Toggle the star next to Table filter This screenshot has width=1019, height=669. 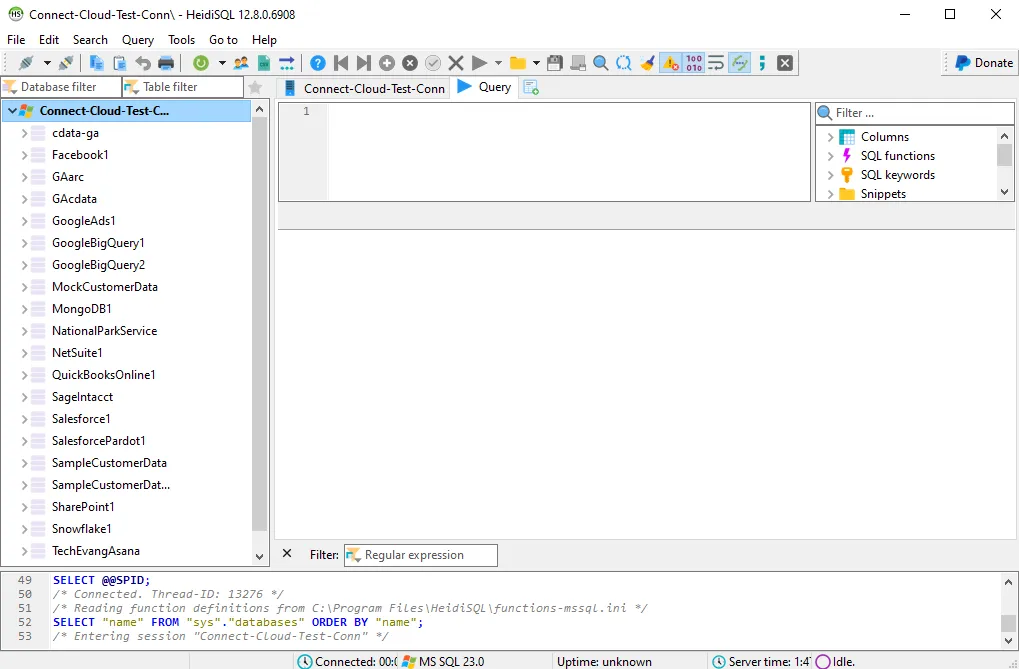click(x=255, y=86)
